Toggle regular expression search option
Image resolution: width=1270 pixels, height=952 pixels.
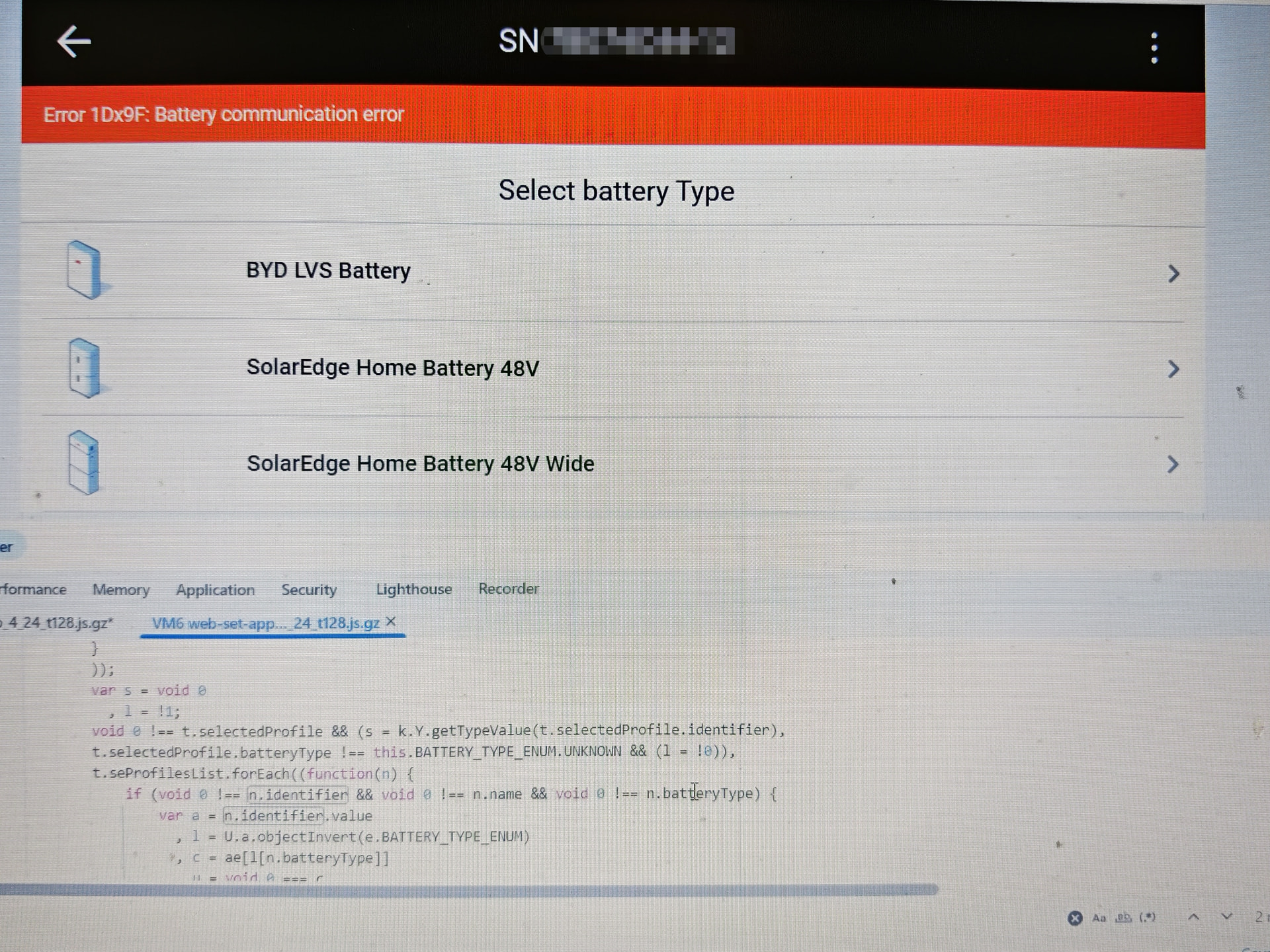[1147, 918]
